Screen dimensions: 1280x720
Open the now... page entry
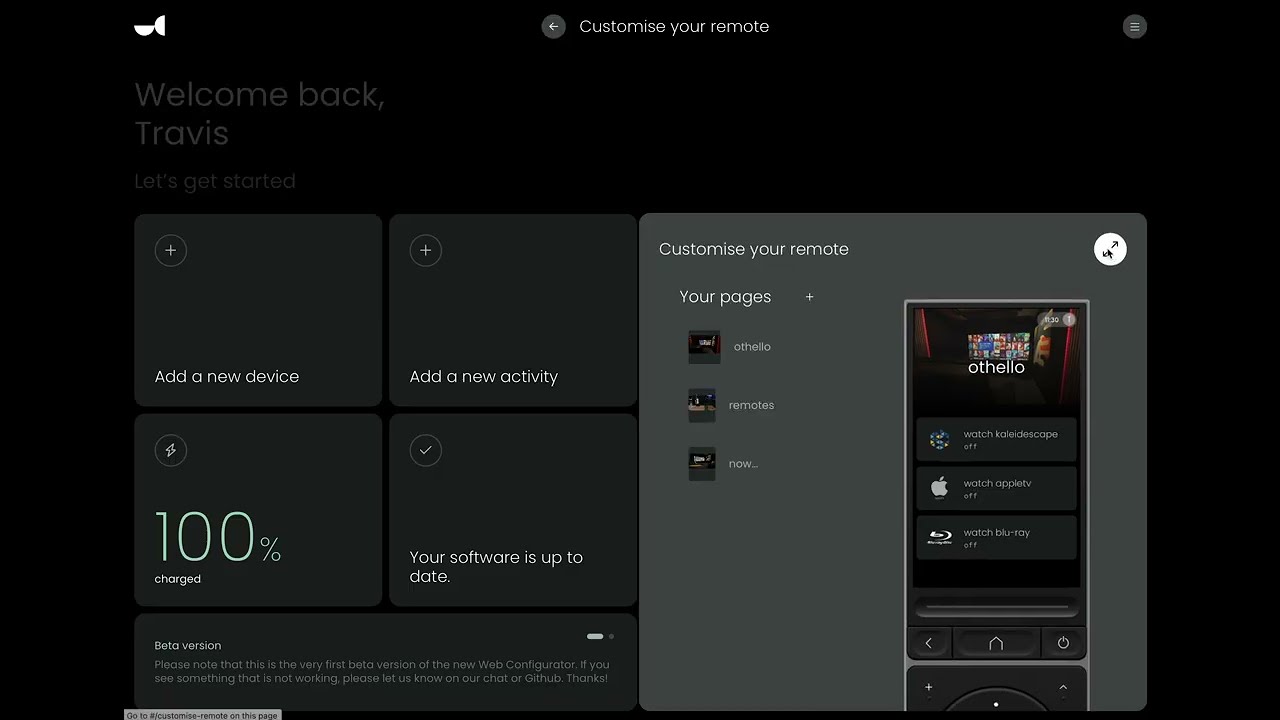743,463
